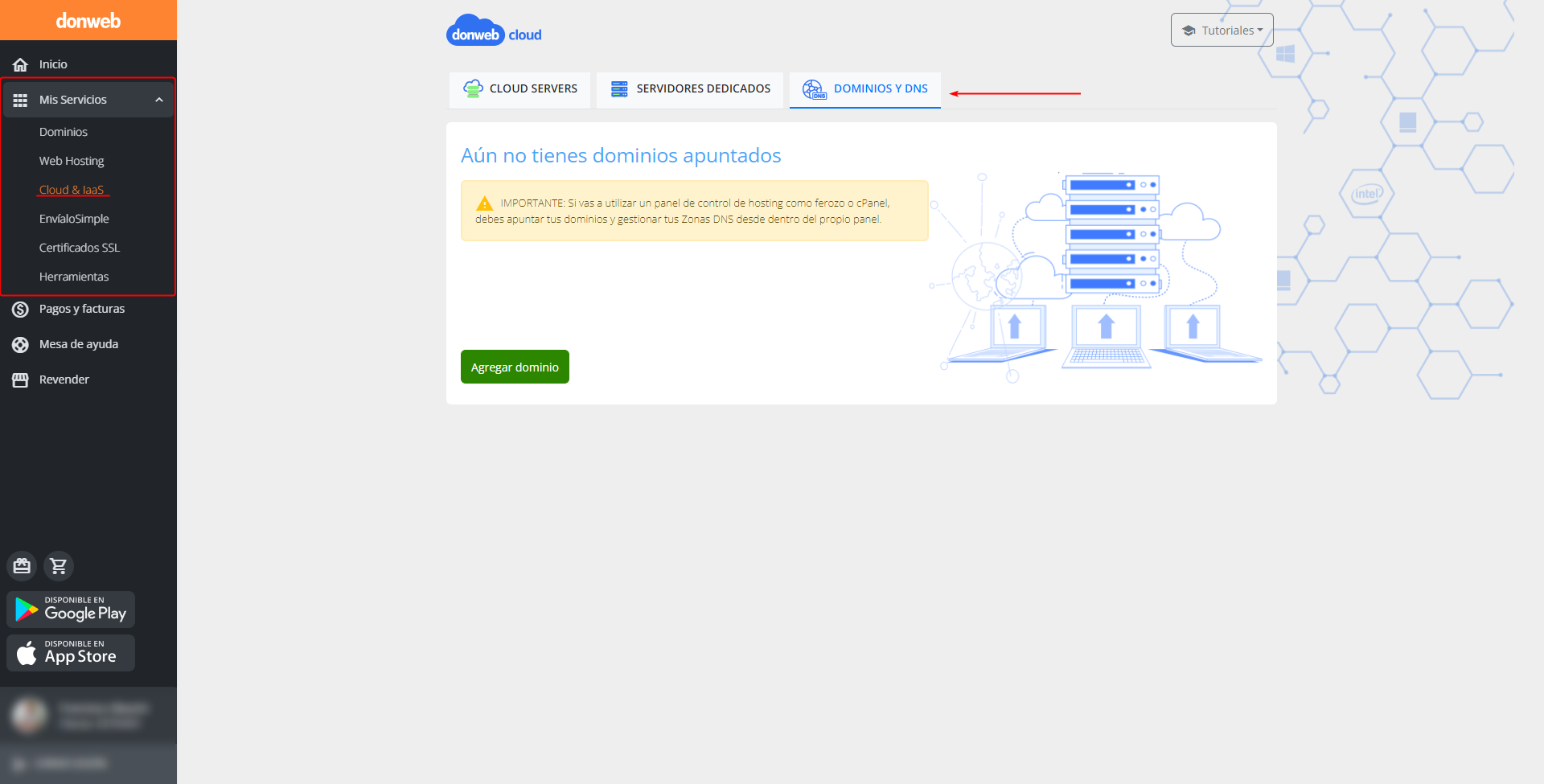This screenshot has width=1544, height=784.
Task: Click the gift icon button in sidebar
Action: click(22, 566)
